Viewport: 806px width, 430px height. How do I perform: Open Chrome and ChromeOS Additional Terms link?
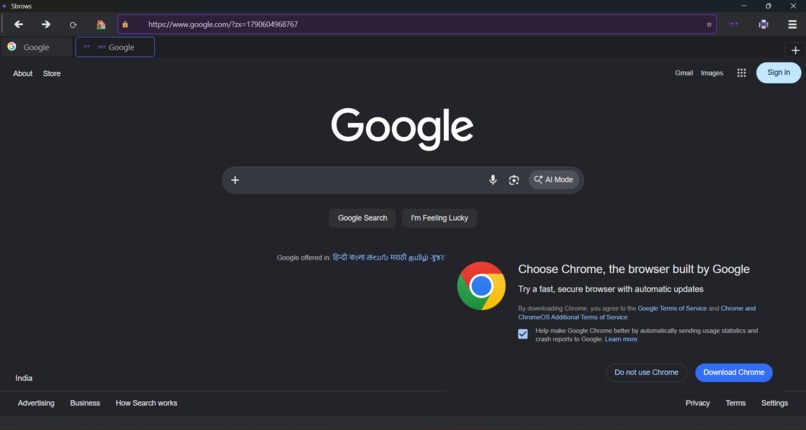[637, 313]
